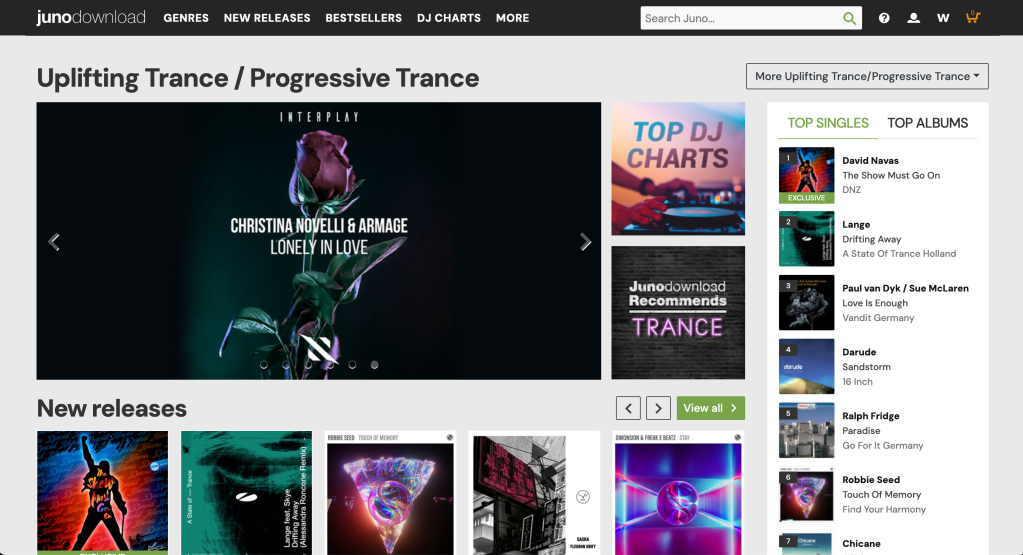This screenshot has width=1023, height=555.
Task: Open the MORE navigation menu
Action: pyautogui.click(x=512, y=18)
